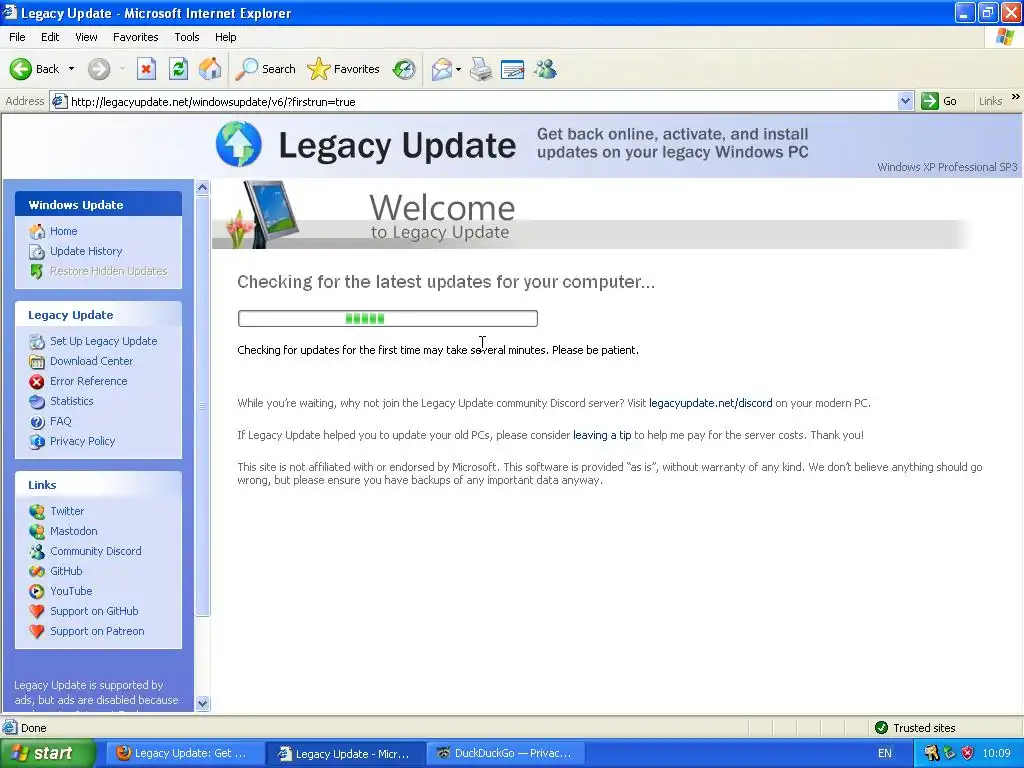
Task: Click the Support on GitHub heart icon
Action: coord(37,611)
